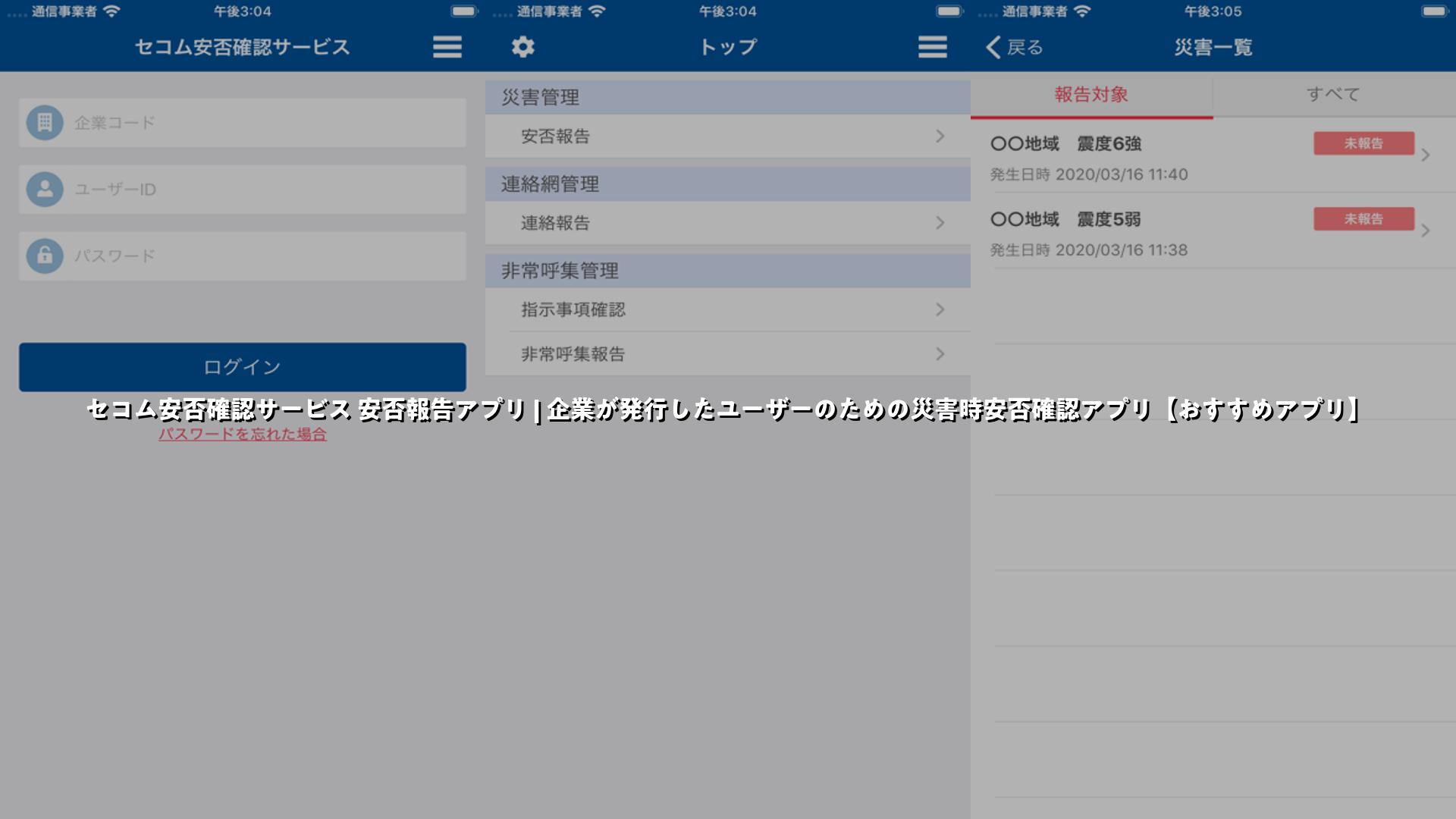
Task: Switch to the 報告対象 tab
Action: (1091, 96)
